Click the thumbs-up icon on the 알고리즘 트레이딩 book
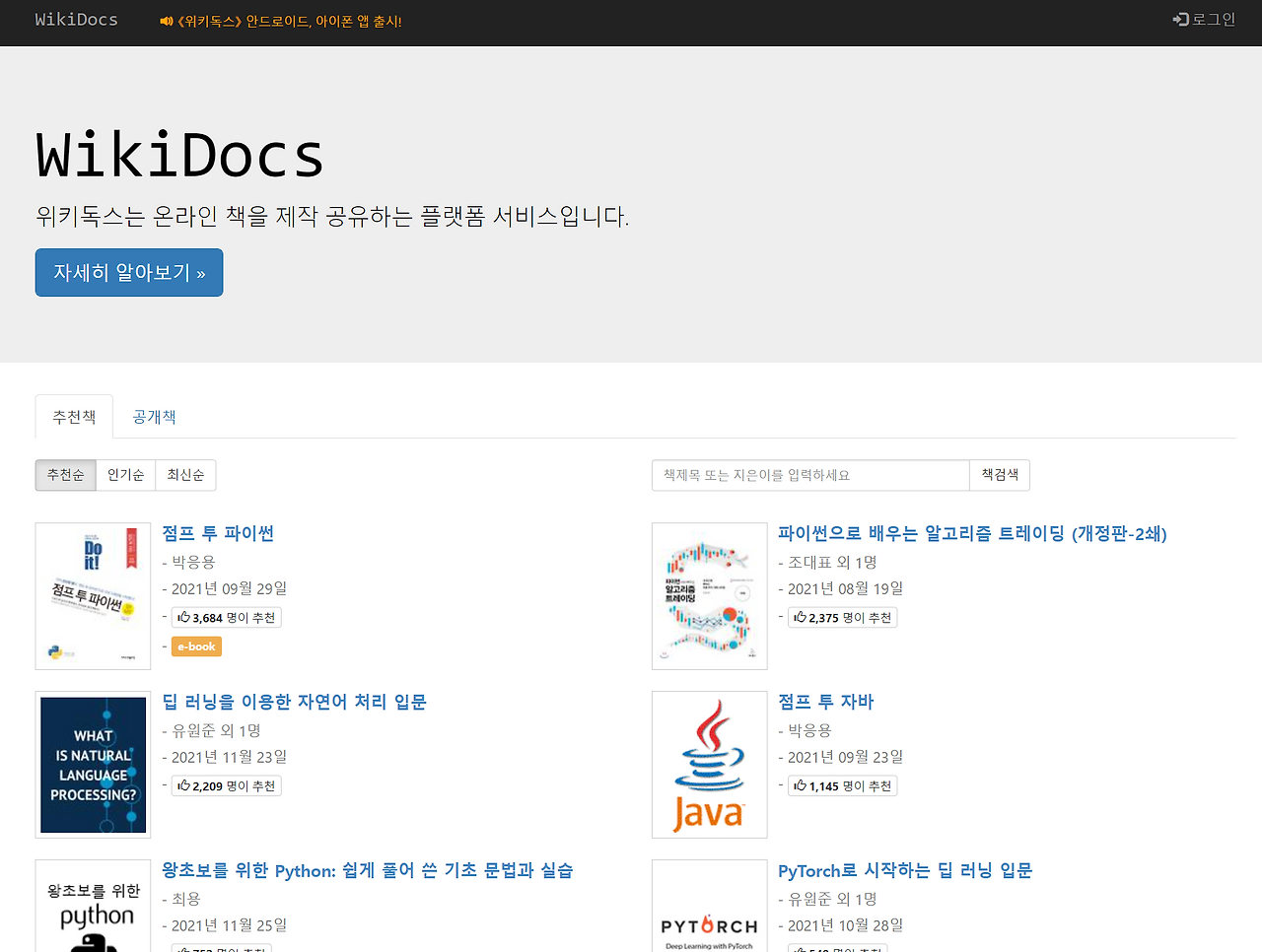This screenshot has width=1262, height=952. click(x=798, y=617)
